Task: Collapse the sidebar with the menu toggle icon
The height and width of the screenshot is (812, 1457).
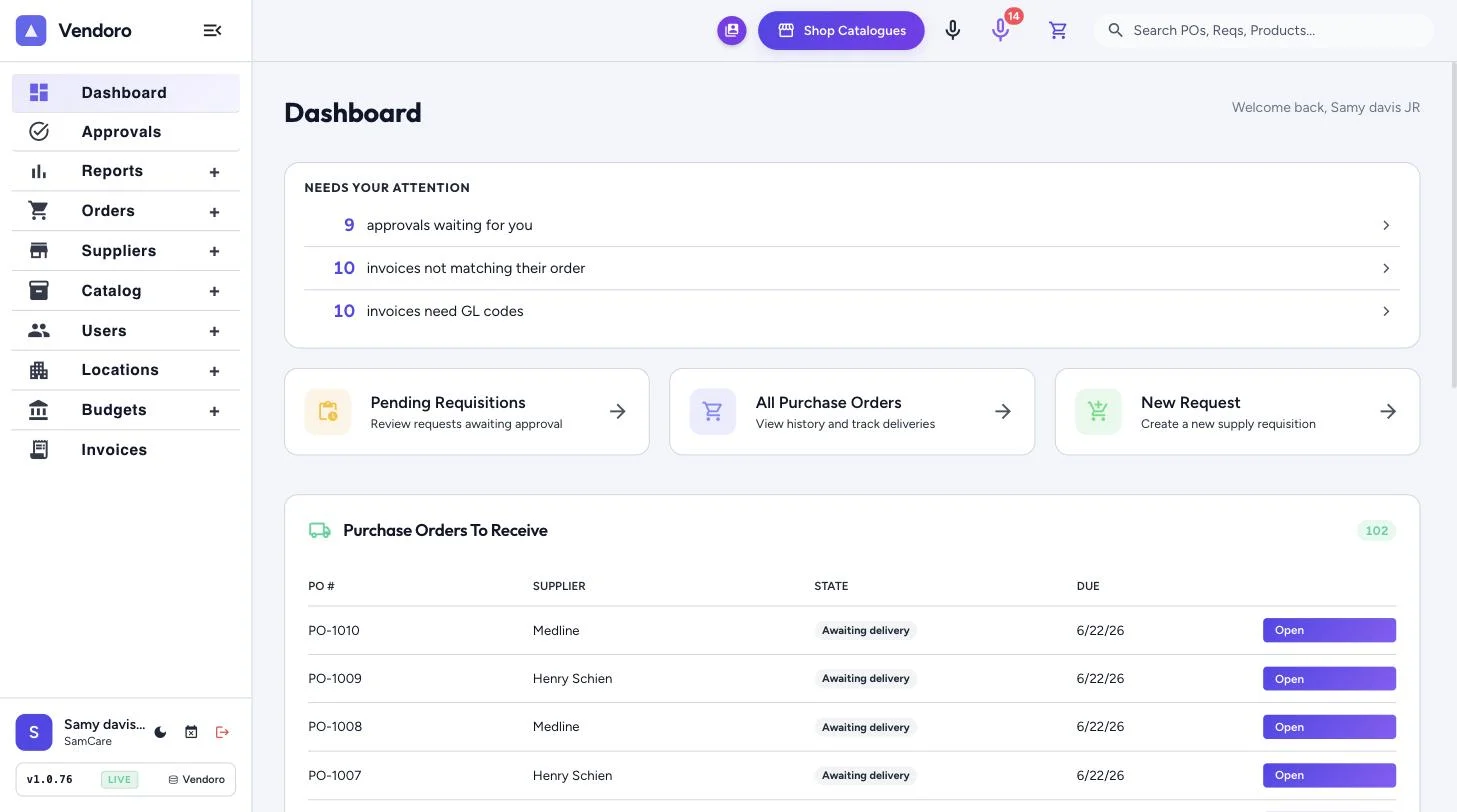Action: tap(212, 31)
